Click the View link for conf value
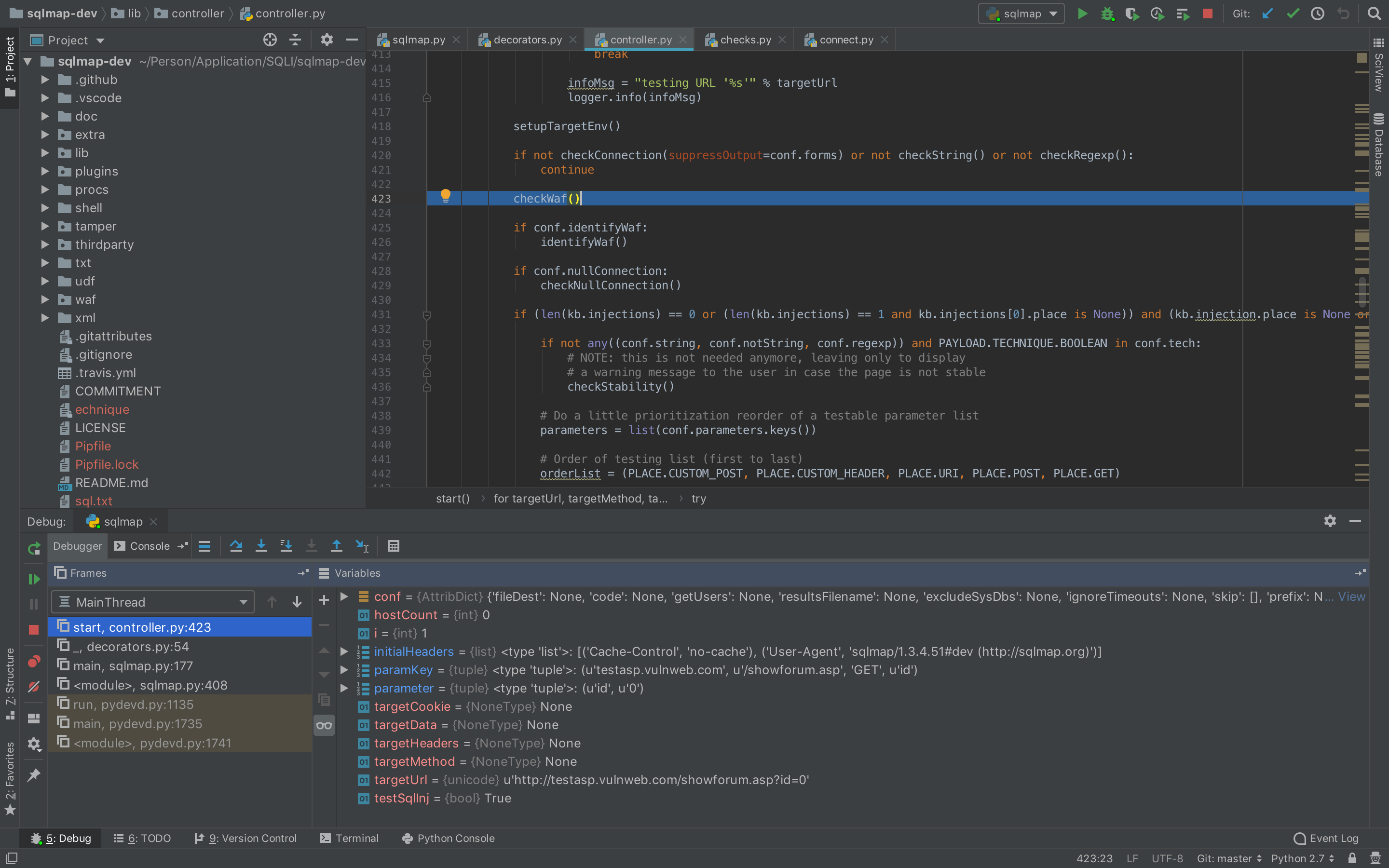1389x868 pixels. click(1351, 597)
